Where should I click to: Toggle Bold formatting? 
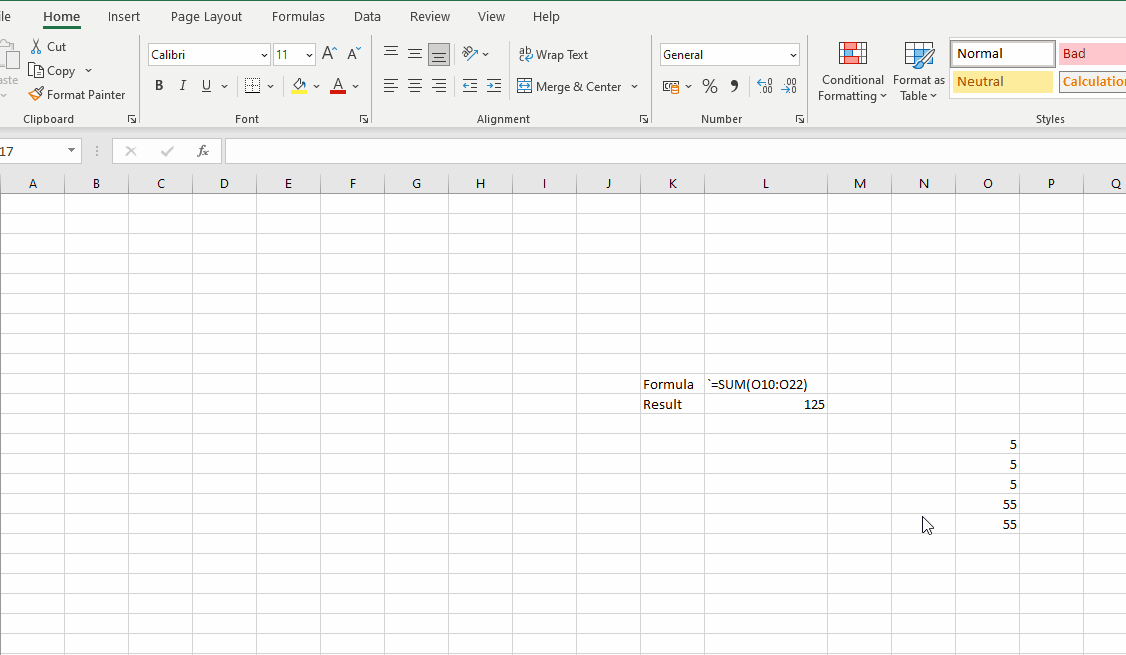click(x=159, y=87)
